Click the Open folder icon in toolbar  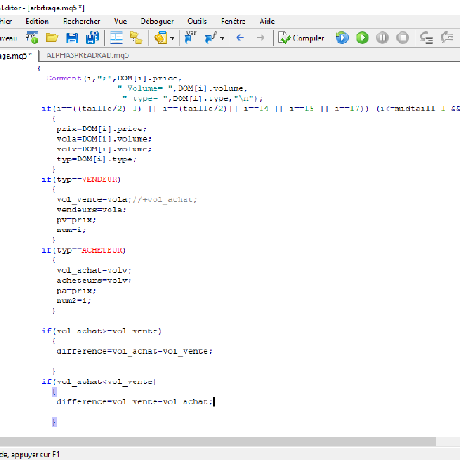point(52,38)
